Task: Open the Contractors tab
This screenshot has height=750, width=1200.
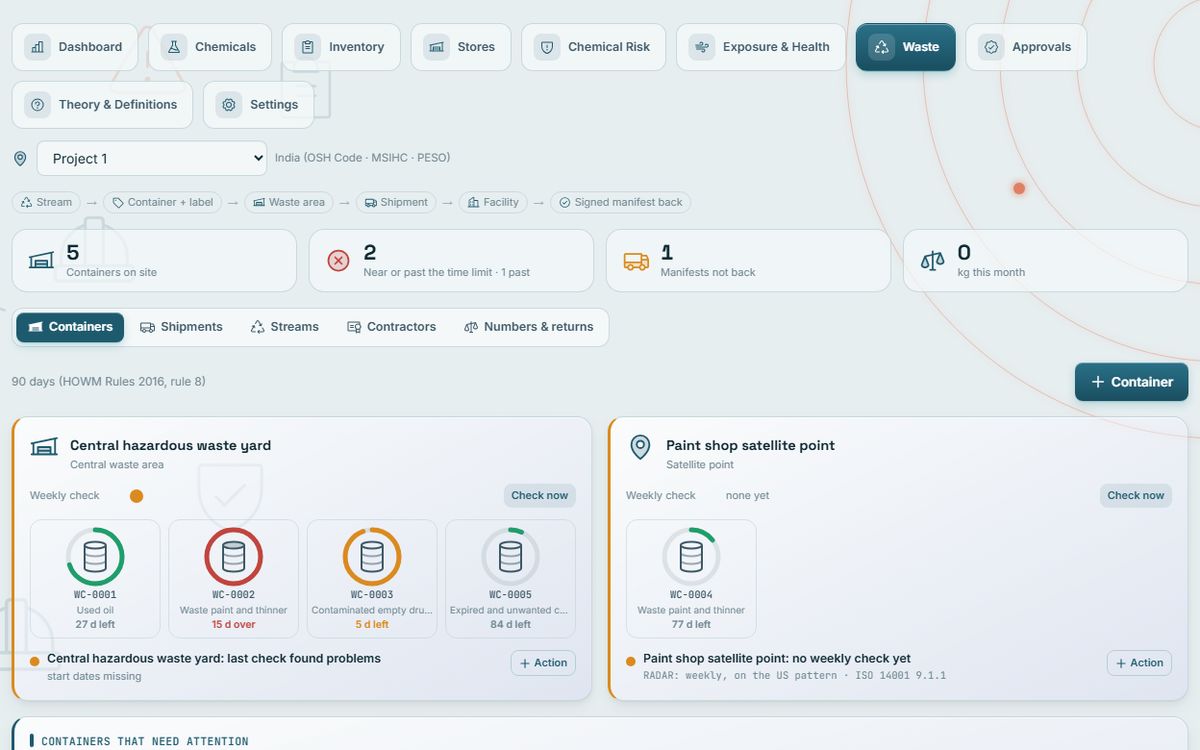Action: 391,327
